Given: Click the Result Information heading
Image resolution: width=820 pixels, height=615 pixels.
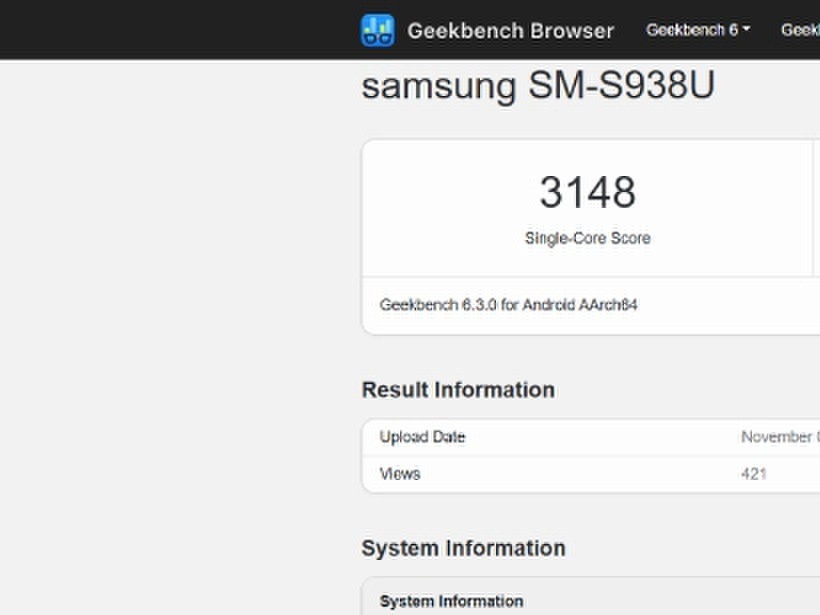Looking at the screenshot, I should click(x=458, y=389).
